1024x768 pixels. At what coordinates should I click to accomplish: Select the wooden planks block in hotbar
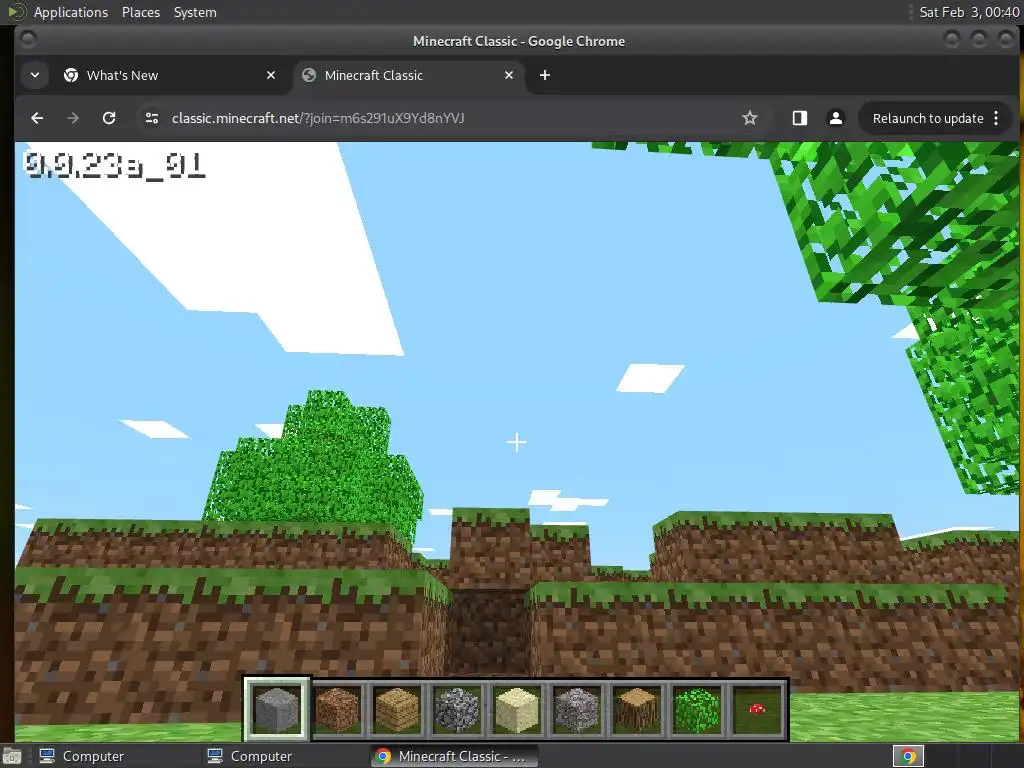click(x=397, y=709)
